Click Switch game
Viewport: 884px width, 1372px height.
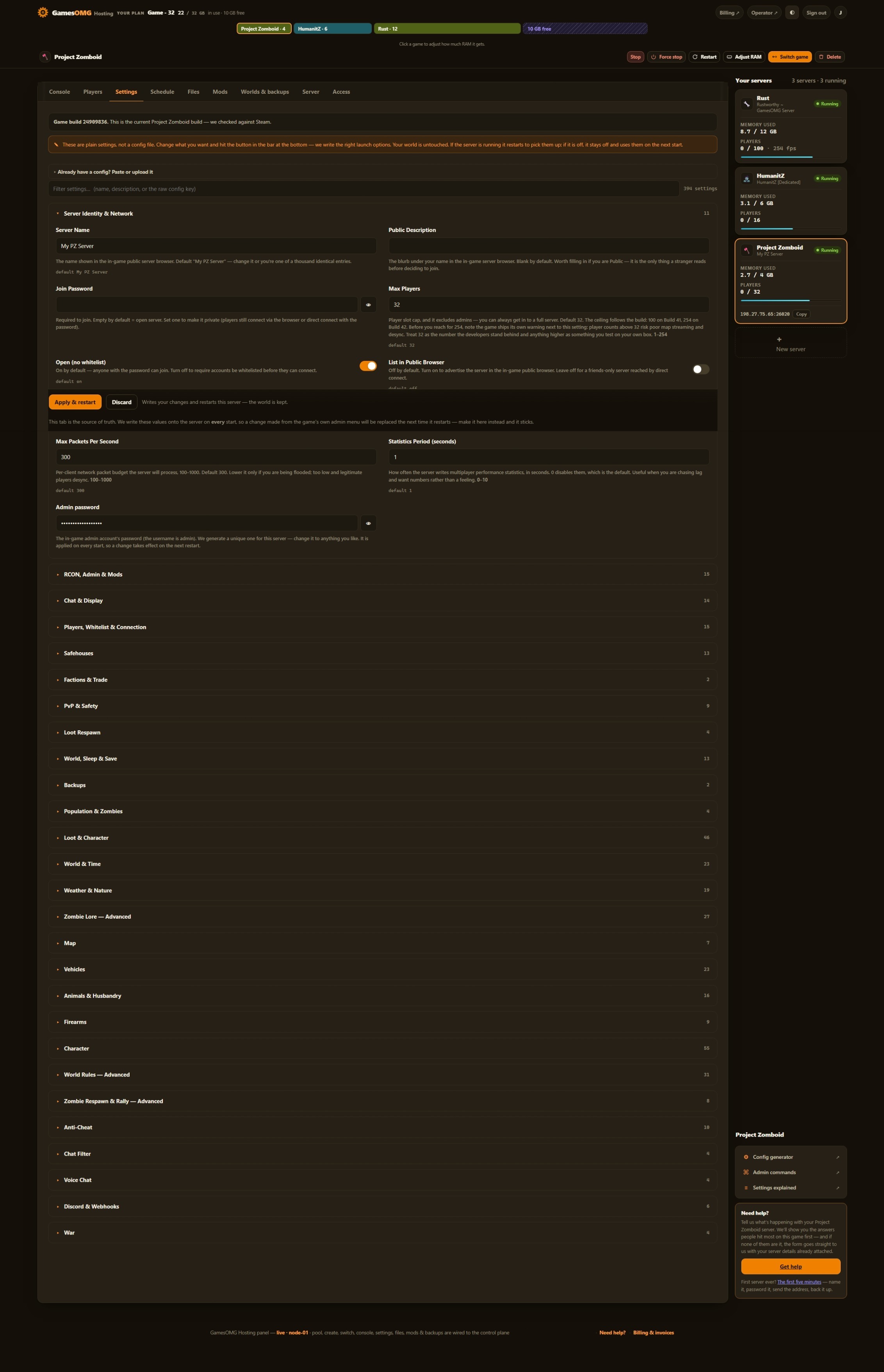790,57
